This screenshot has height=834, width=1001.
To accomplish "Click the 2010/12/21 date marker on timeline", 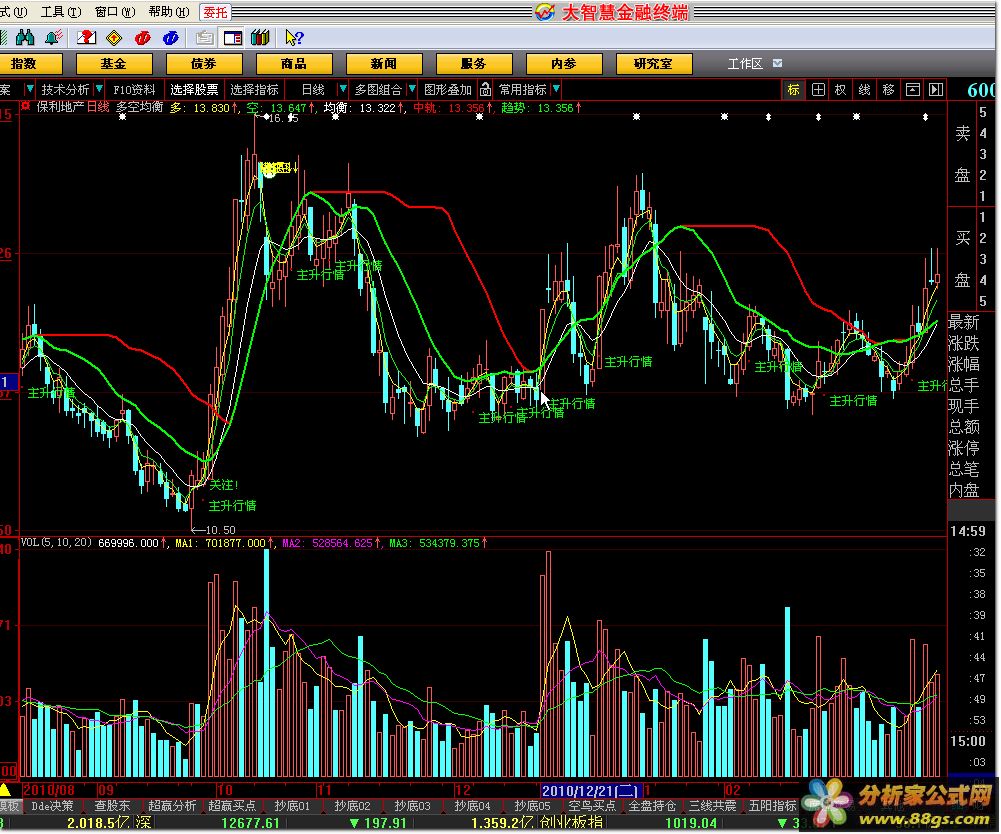I will point(590,791).
